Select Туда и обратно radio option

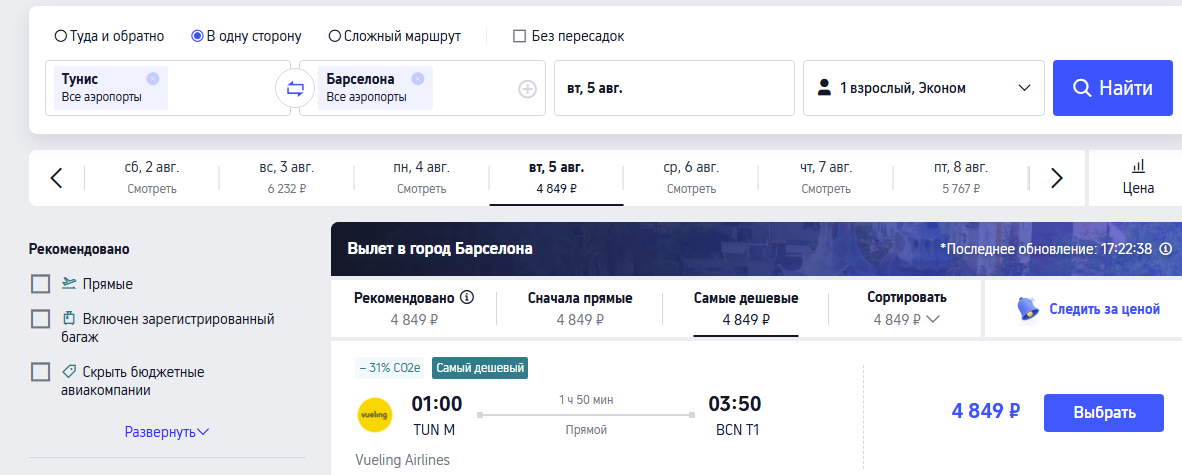tap(61, 36)
